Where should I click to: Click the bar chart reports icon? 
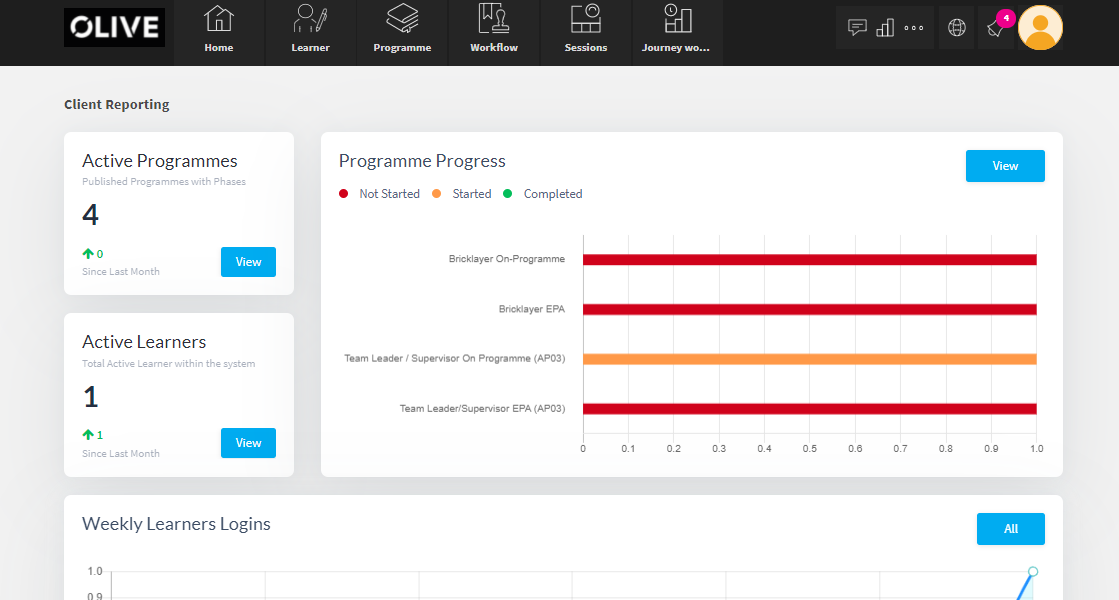[884, 27]
